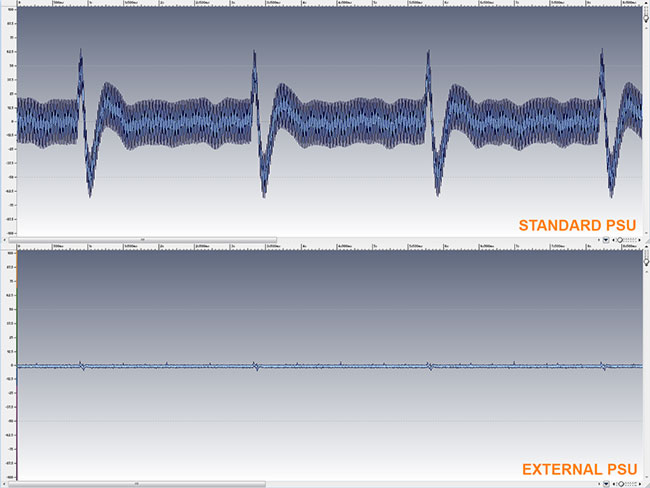The height and width of the screenshot is (488, 650).
Task: Click the horizontal zoom slider under the Standard PSU panel
Action: pyautogui.click(x=626, y=240)
